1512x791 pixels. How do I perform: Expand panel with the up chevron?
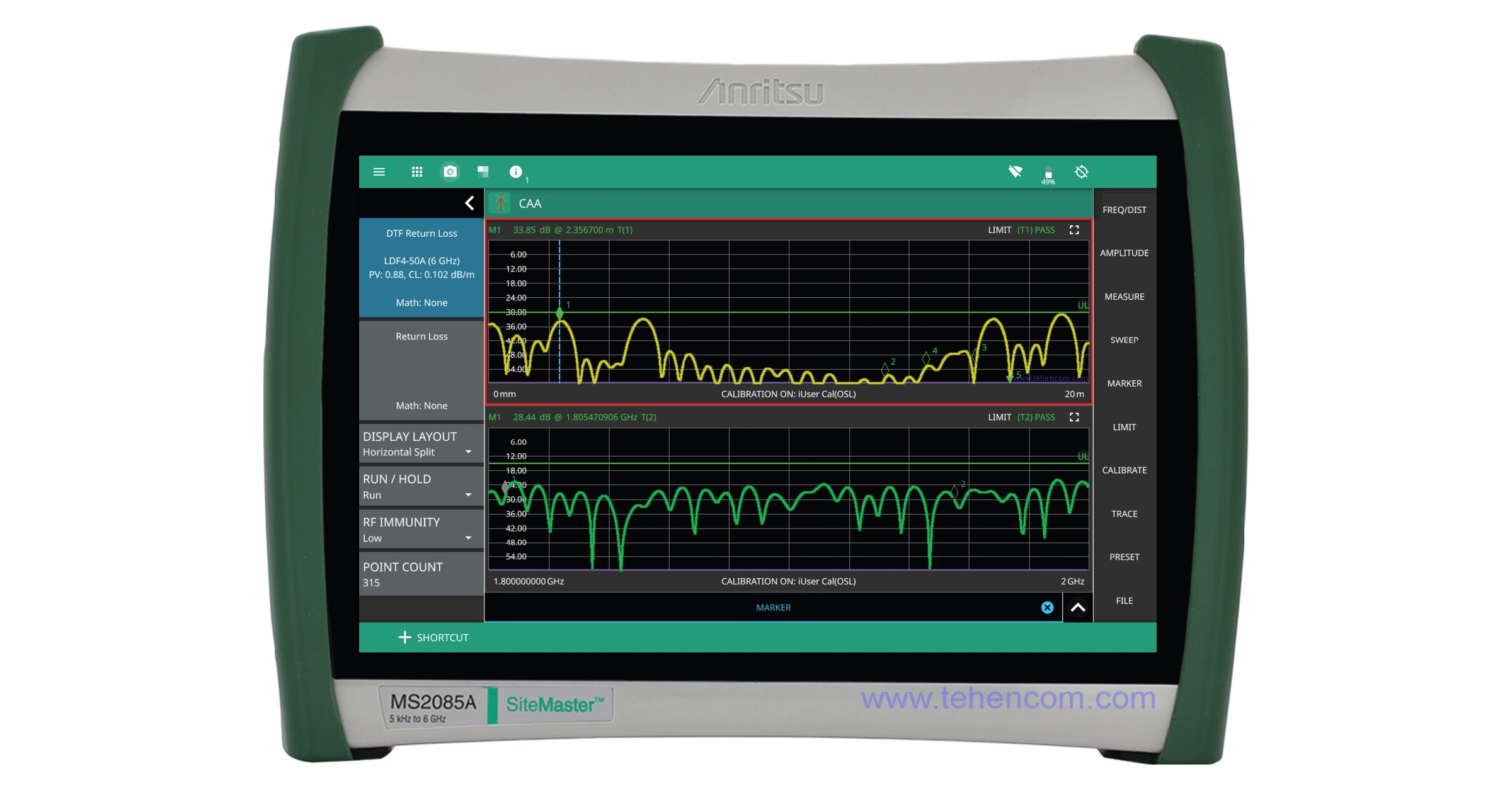(1078, 608)
